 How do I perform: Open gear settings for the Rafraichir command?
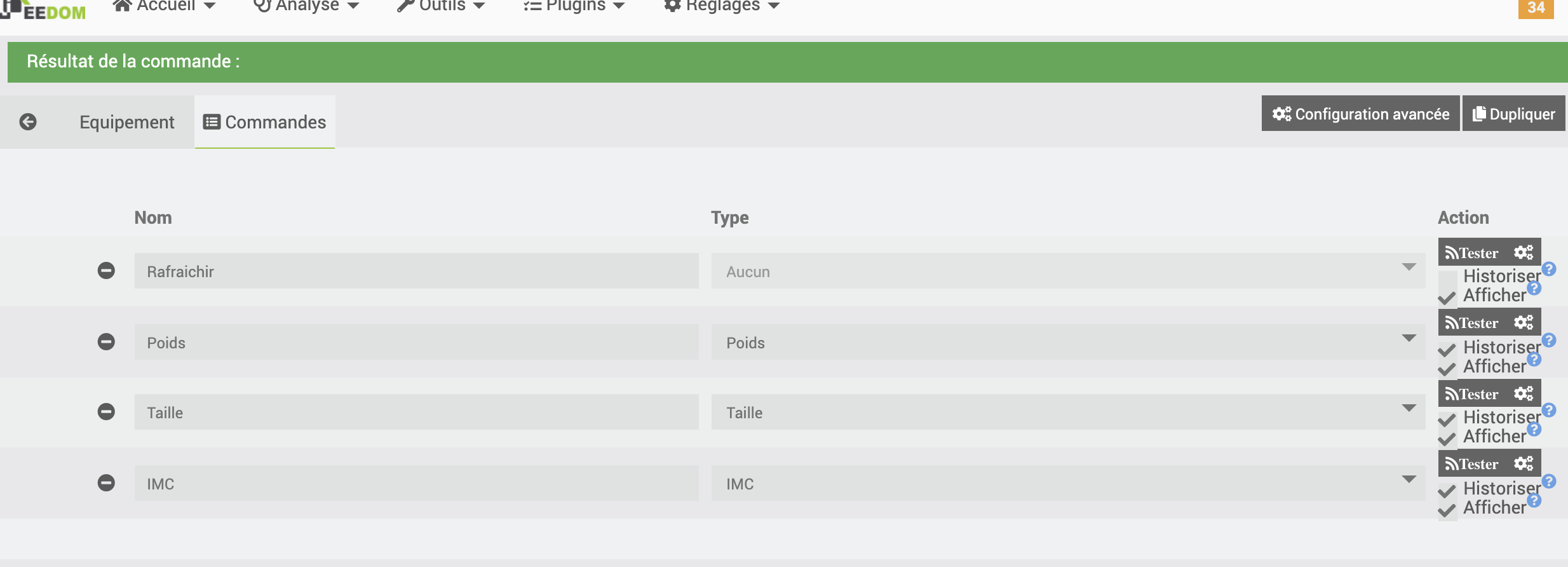click(1524, 252)
